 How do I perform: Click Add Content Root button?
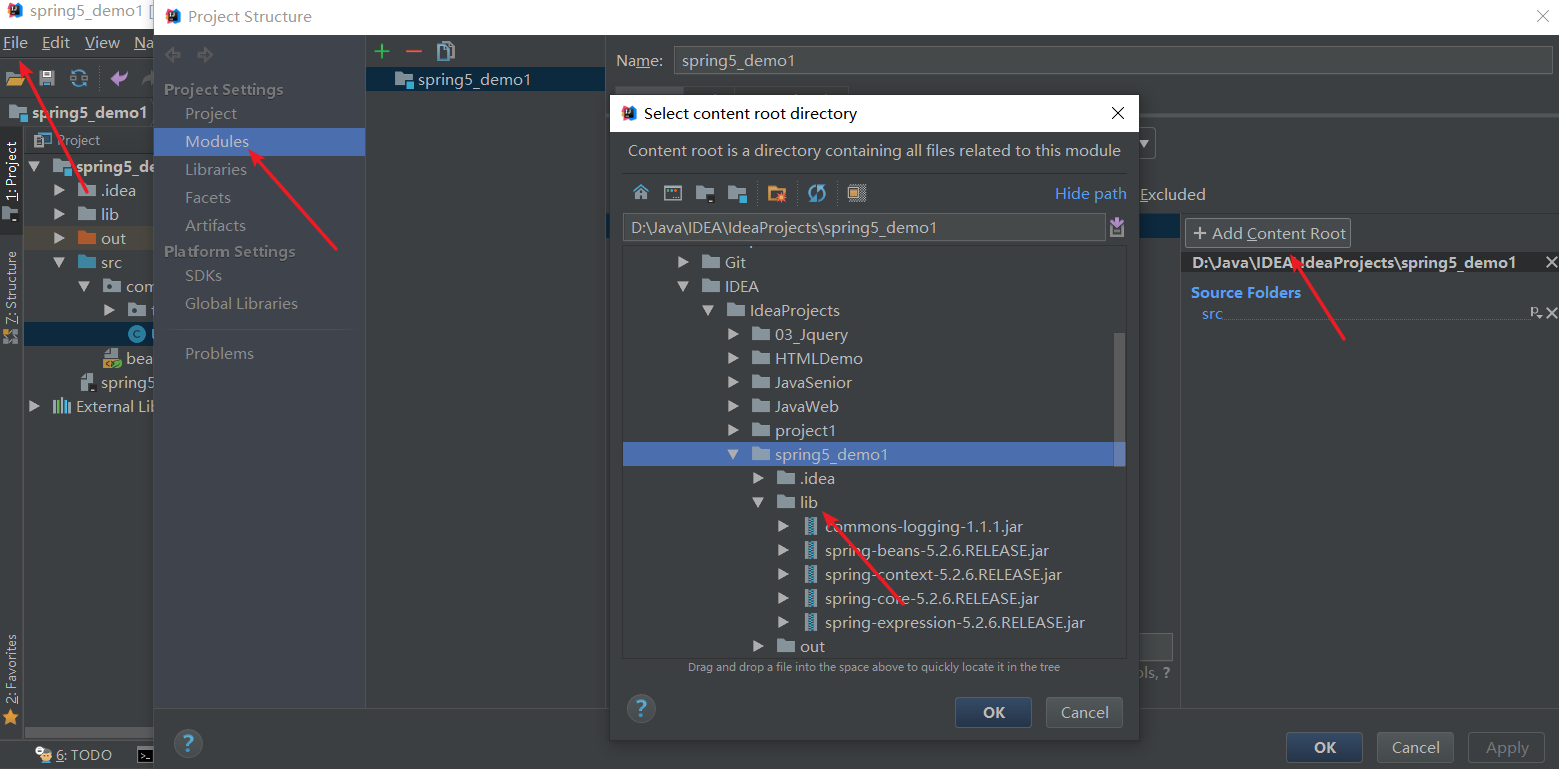(1268, 233)
